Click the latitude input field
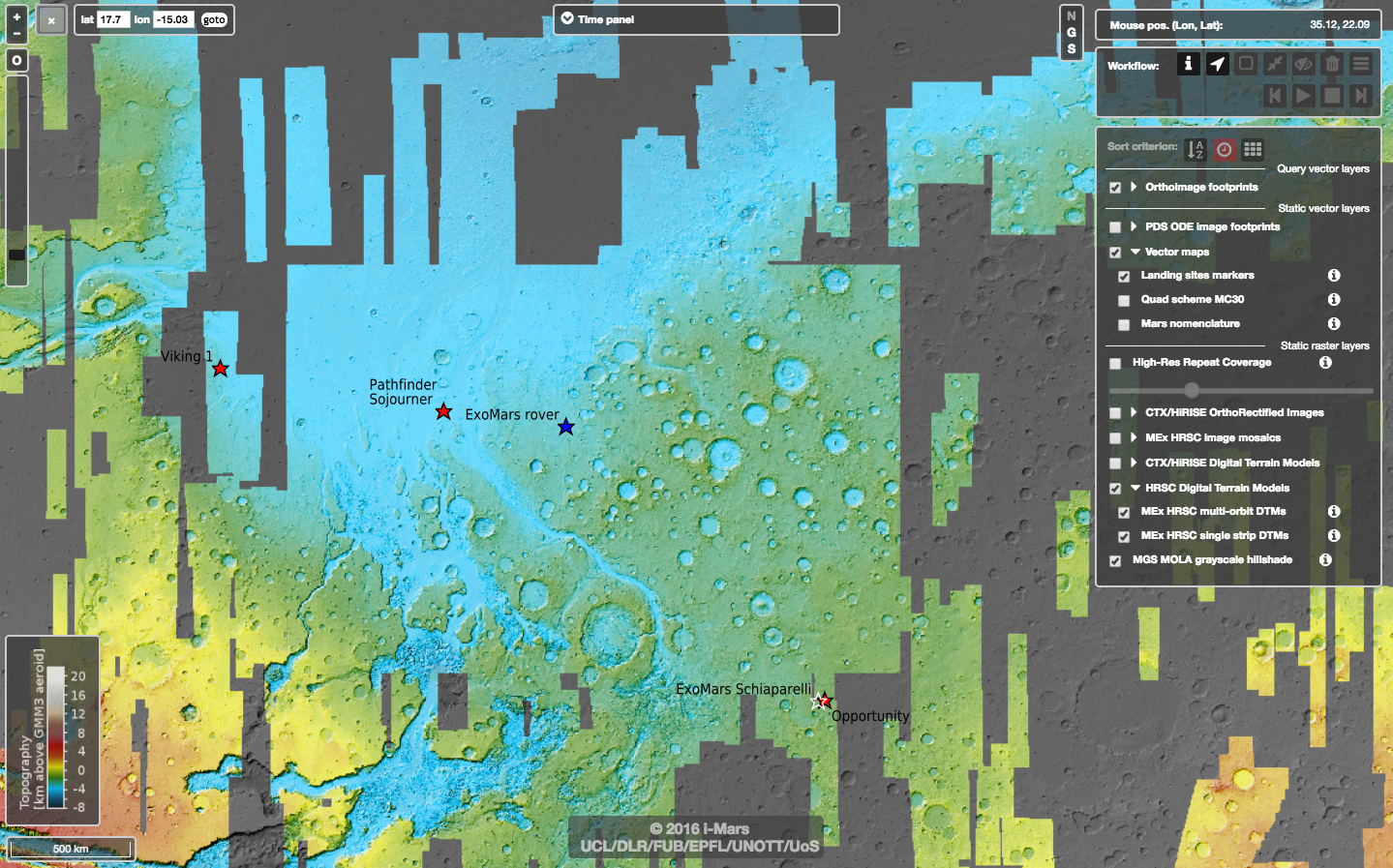The width and height of the screenshot is (1393, 868). 112,19
